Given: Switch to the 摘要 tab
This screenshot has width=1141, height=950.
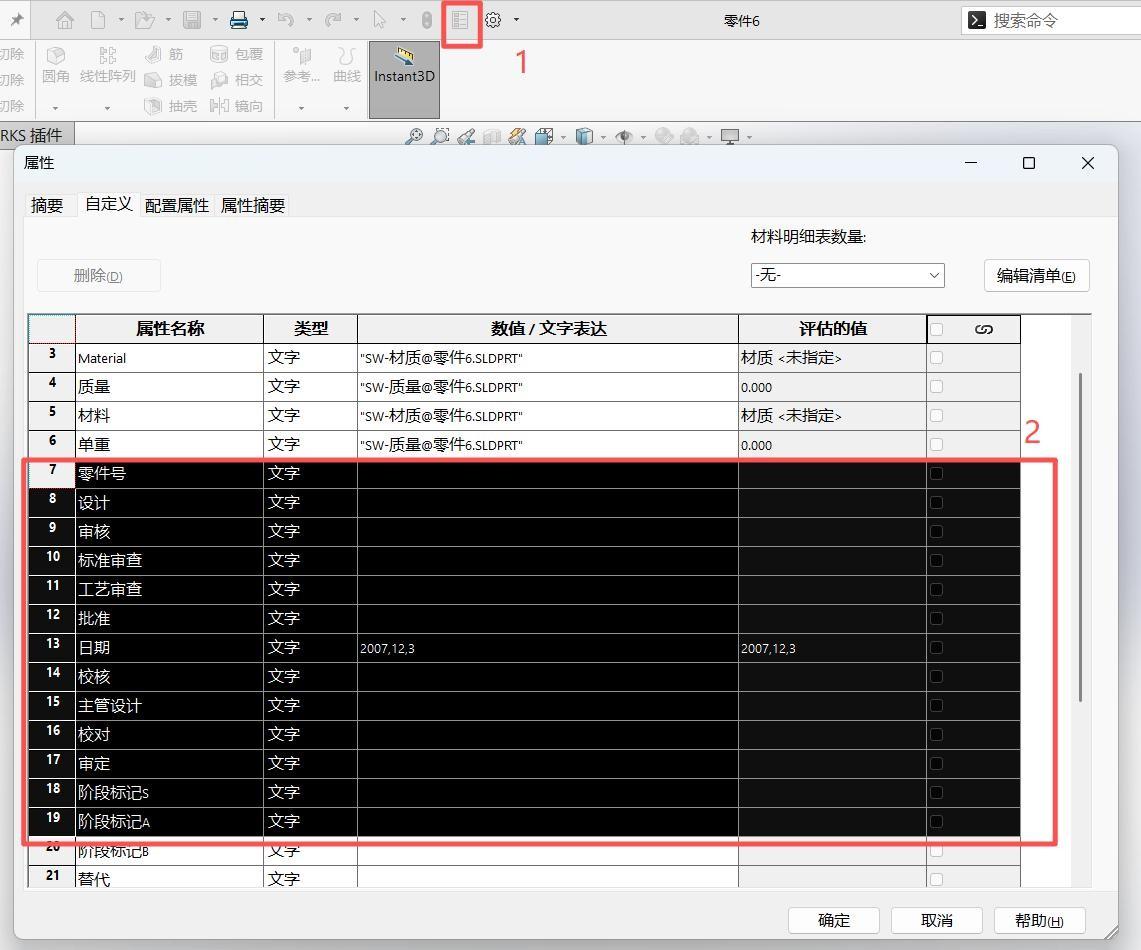Looking at the screenshot, I should tap(47, 205).
